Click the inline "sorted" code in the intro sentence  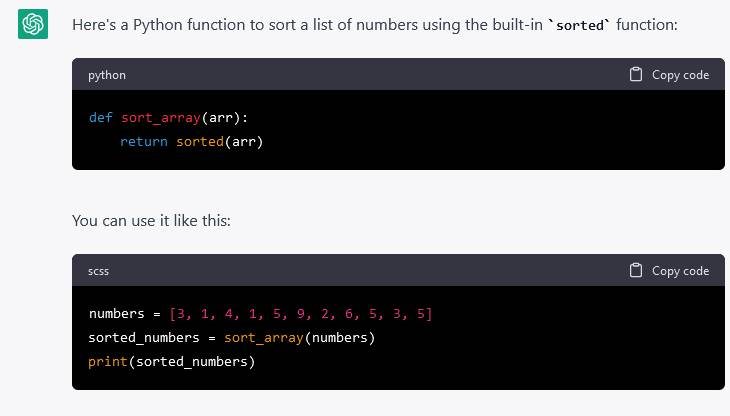coord(582,24)
